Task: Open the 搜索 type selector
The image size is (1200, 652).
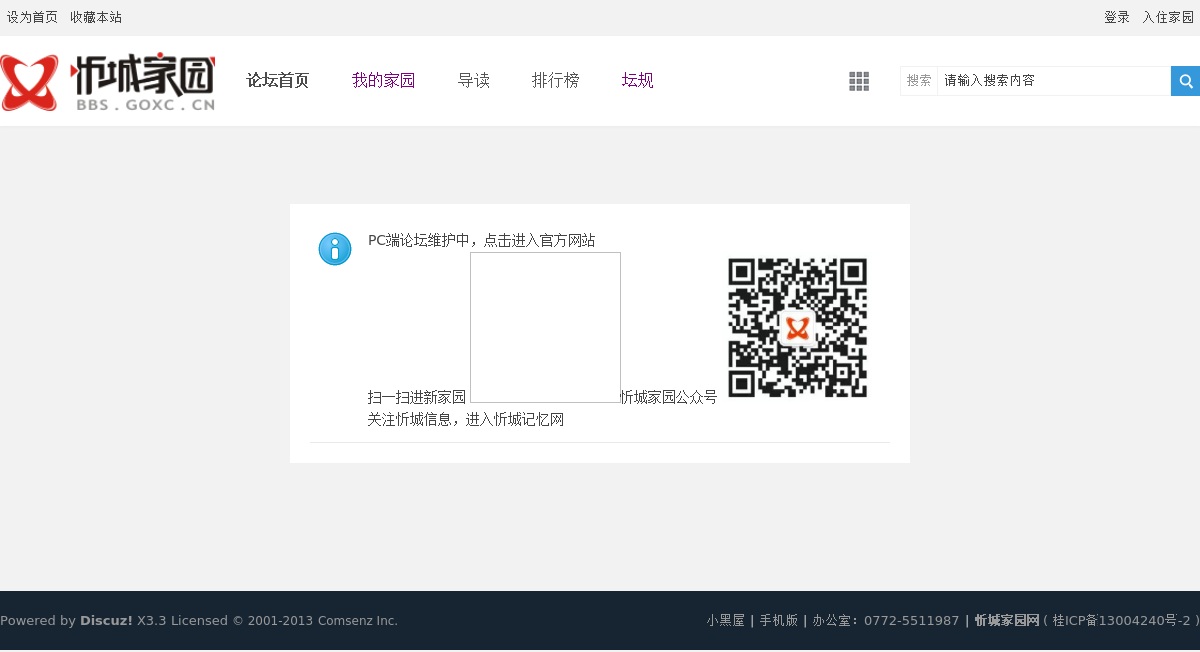Action: [919, 81]
